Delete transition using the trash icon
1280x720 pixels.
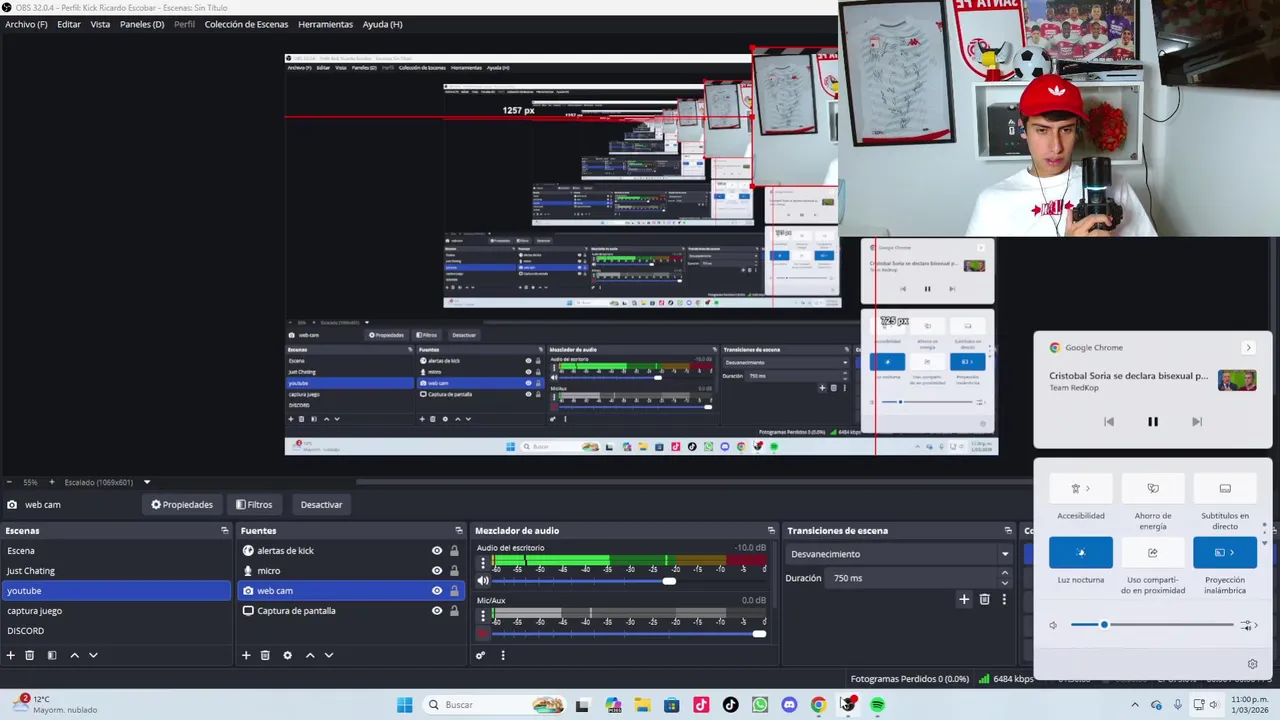coord(984,599)
